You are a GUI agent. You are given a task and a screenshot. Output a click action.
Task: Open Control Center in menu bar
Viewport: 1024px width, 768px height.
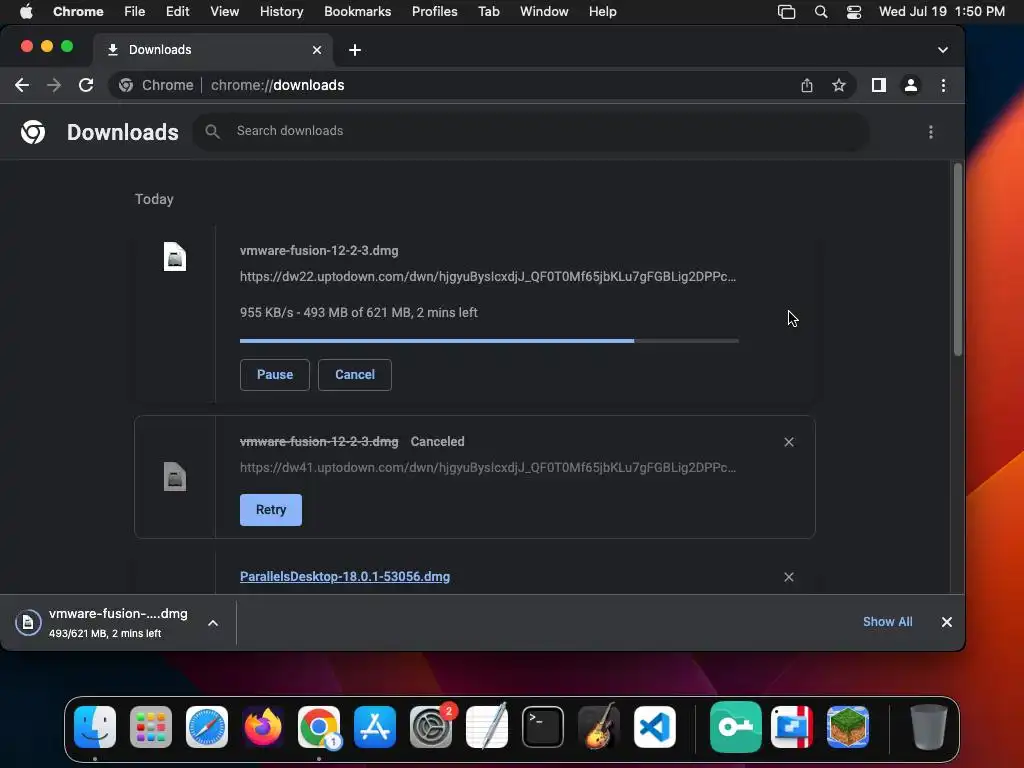854,12
